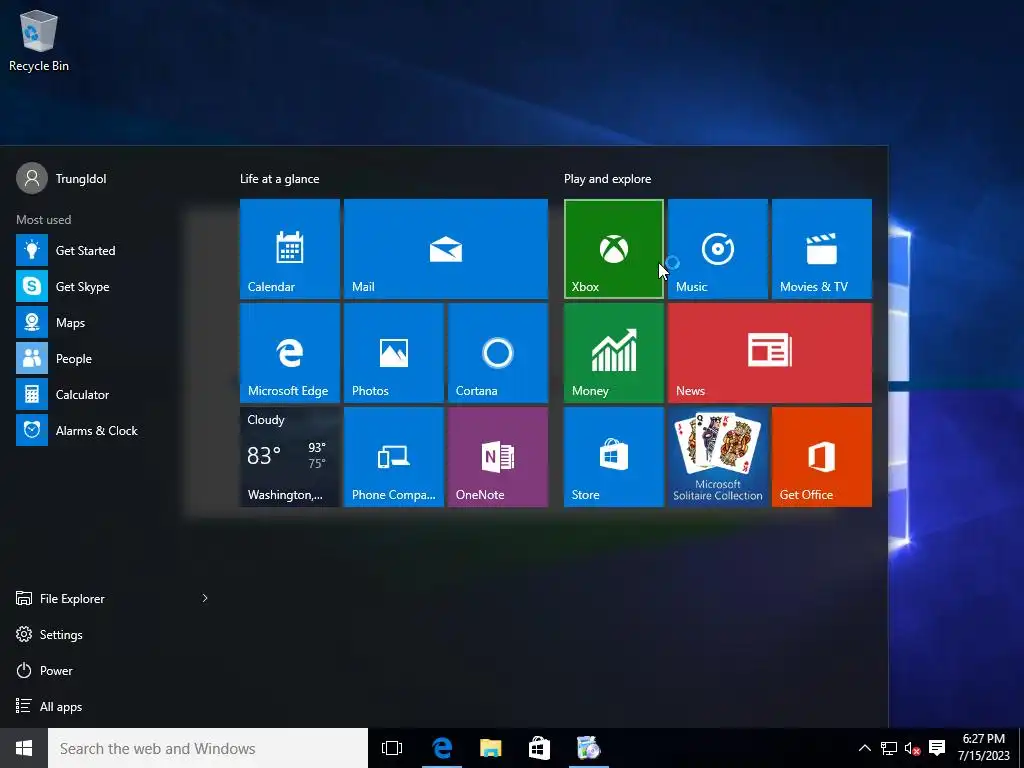Image resolution: width=1024 pixels, height=768 pixels.
Task: Open the Weather tile showing Cloudy
Action: 290,457
